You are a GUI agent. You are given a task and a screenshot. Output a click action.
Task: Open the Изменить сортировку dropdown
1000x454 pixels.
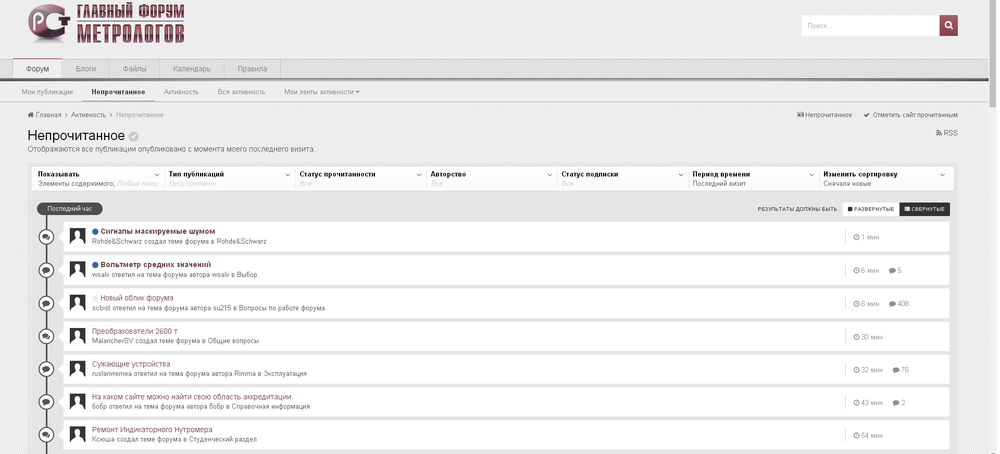click(942, 174)
